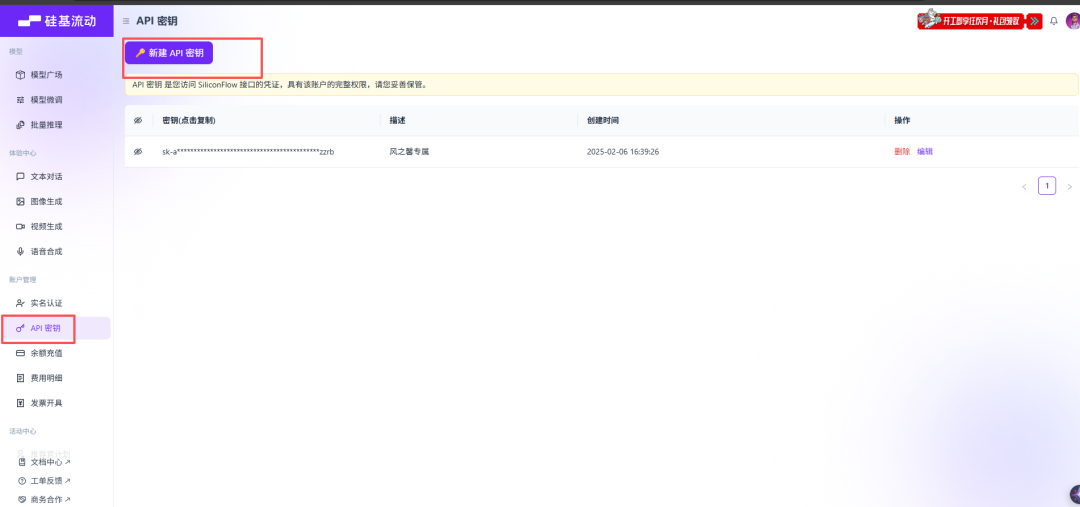Click the 描述 column header
The width and height of the screenshot is (1080, 507).
point(397,121)
